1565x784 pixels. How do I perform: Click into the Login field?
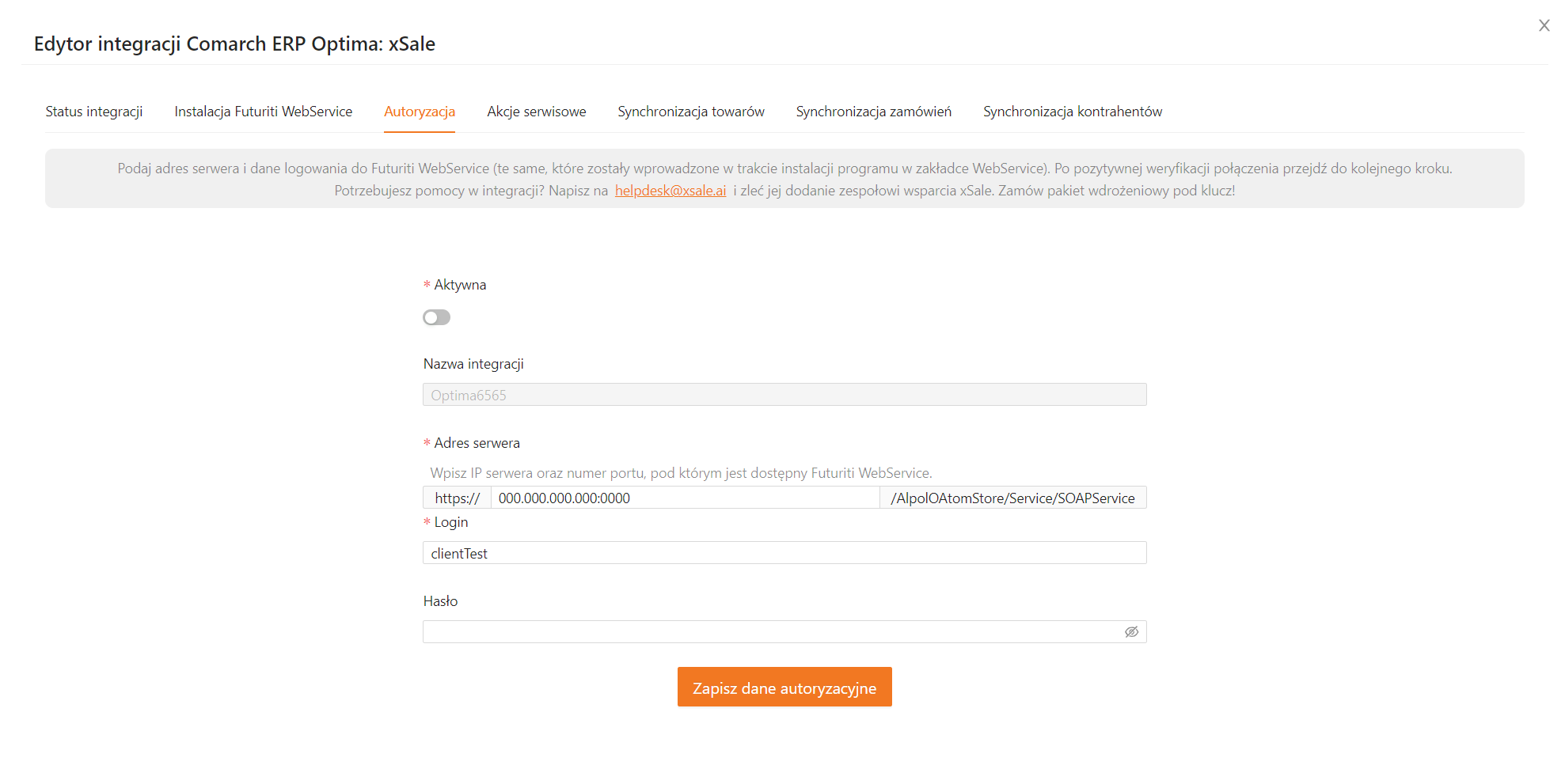(x=784, y=553)
